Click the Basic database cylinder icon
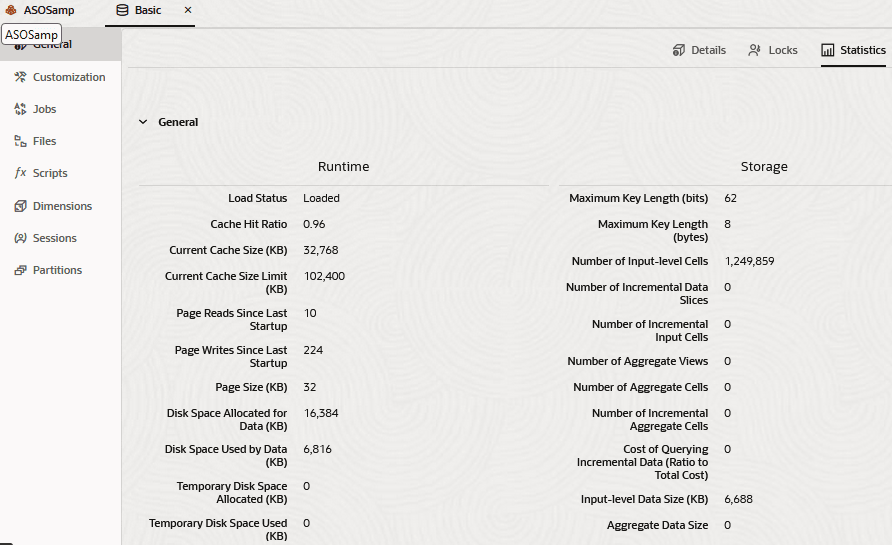Screen dimensions: 892x545 tap(122, 10)
